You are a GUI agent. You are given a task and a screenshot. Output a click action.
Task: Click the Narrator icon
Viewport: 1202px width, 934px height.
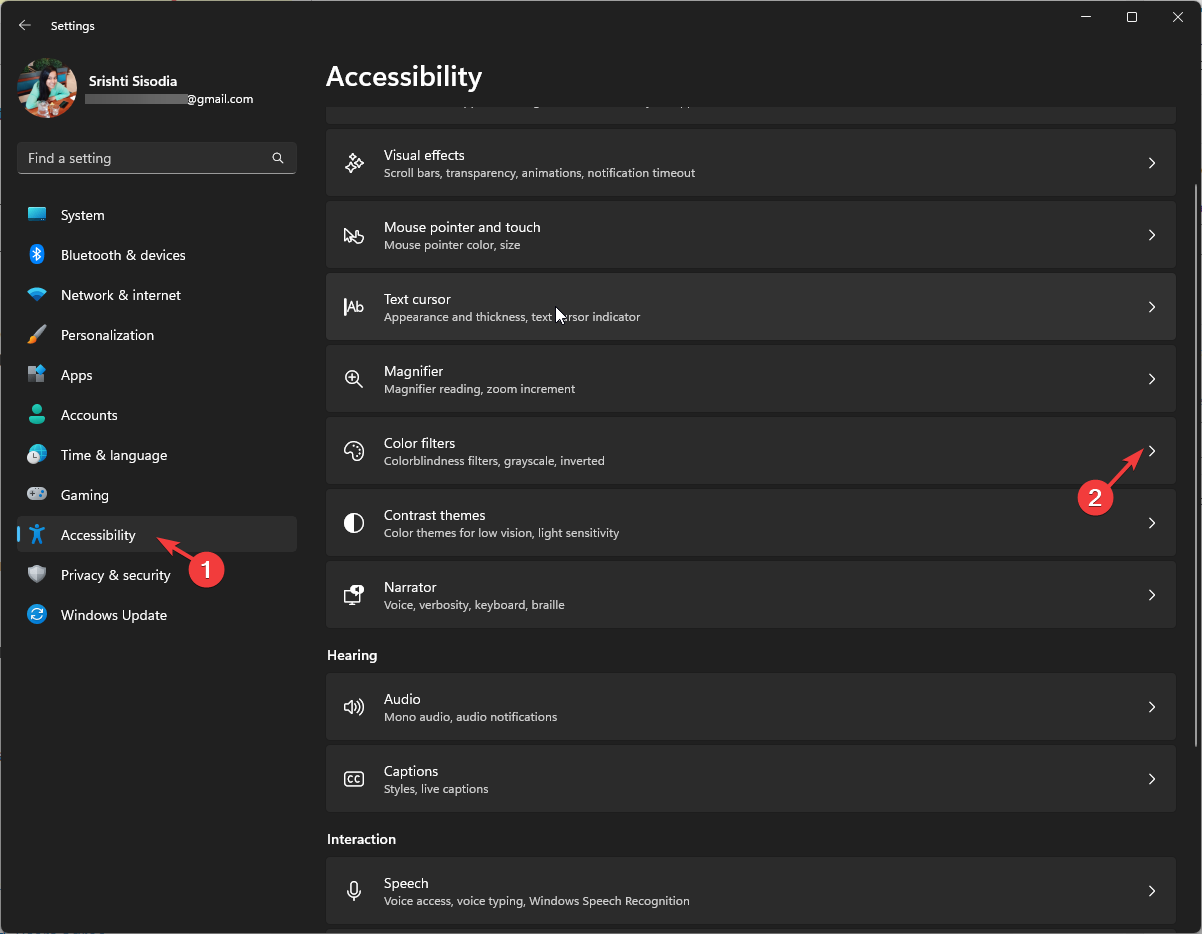point(354,595)
